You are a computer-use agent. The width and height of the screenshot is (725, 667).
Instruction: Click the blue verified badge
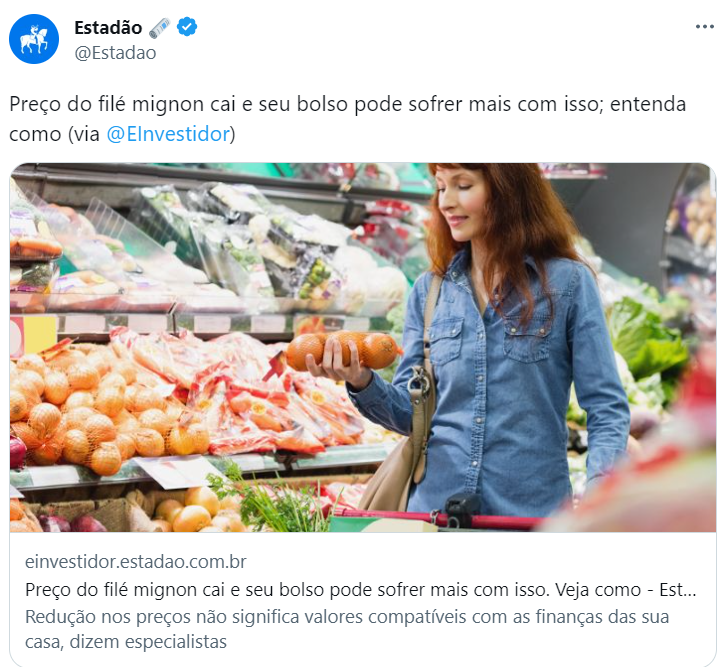point(187,27)
